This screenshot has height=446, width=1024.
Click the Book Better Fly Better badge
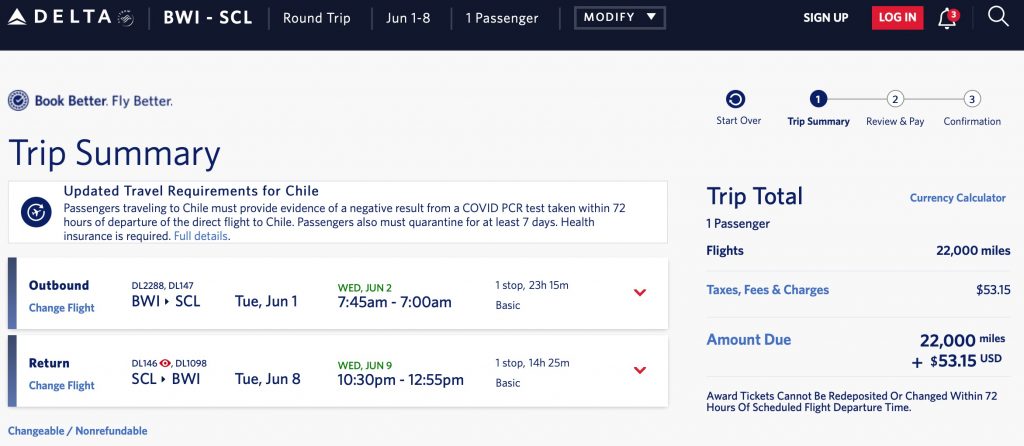tap(90, 101)
